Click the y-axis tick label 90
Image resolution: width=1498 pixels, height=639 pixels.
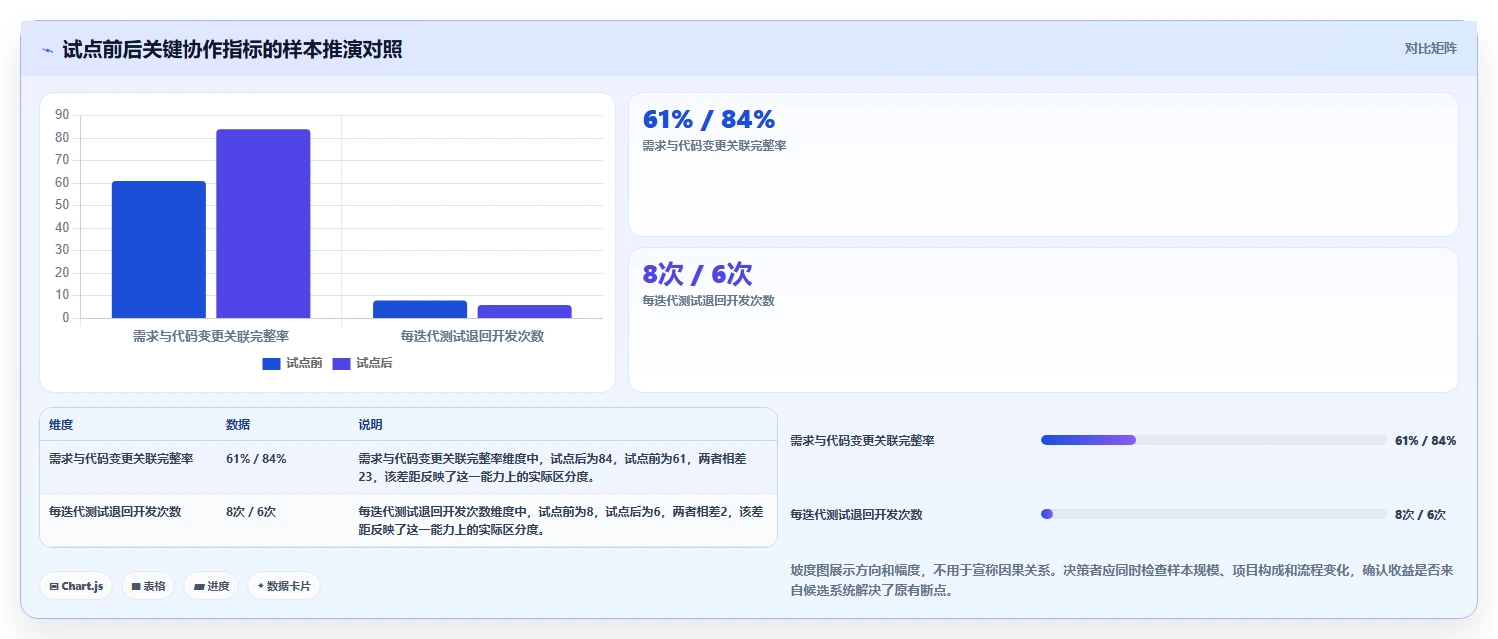click(62, 114)
